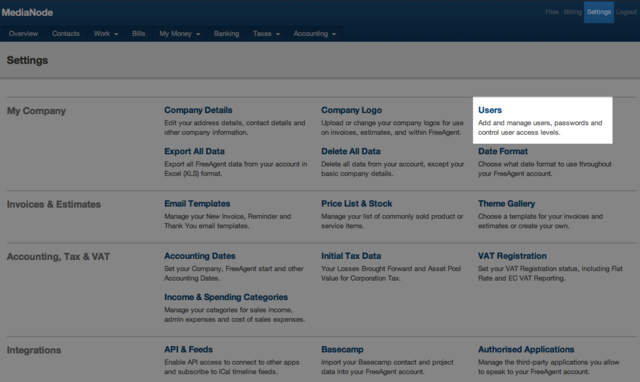Open the Files link in header
Viewport: 640px width, 382px height.
[x=552, y=12]
